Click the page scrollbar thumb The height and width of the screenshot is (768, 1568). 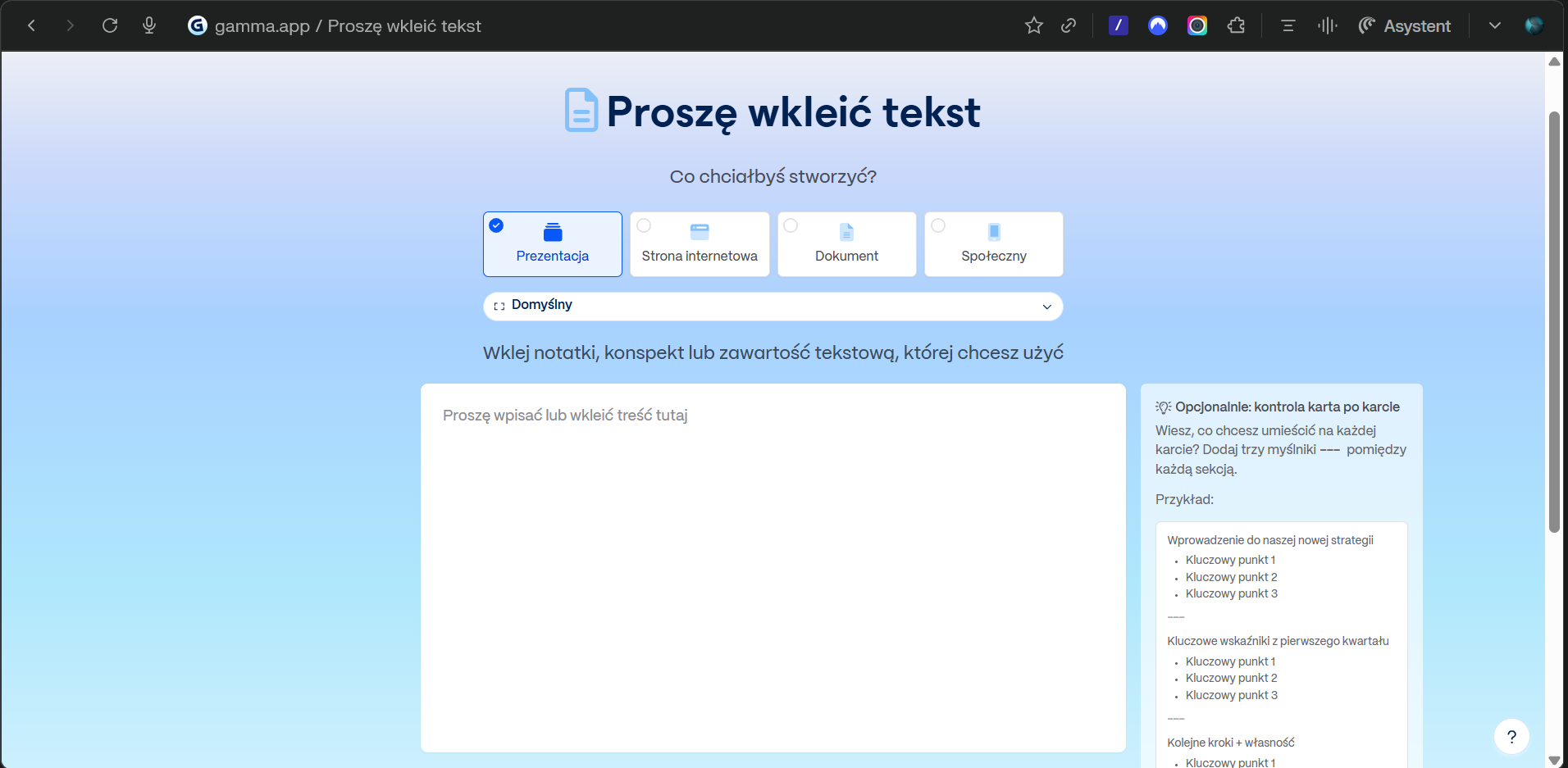[x=1554, y=322]
